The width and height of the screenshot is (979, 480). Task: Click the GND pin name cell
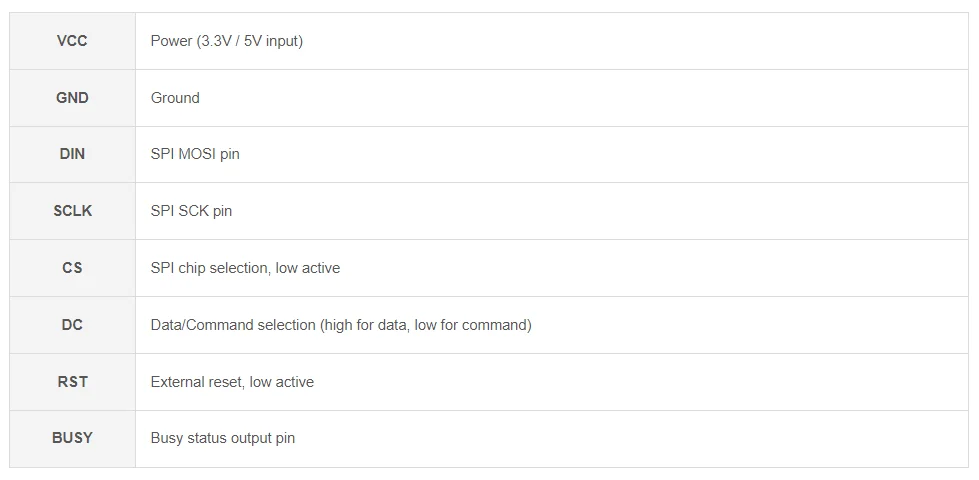tap(72, 98)
